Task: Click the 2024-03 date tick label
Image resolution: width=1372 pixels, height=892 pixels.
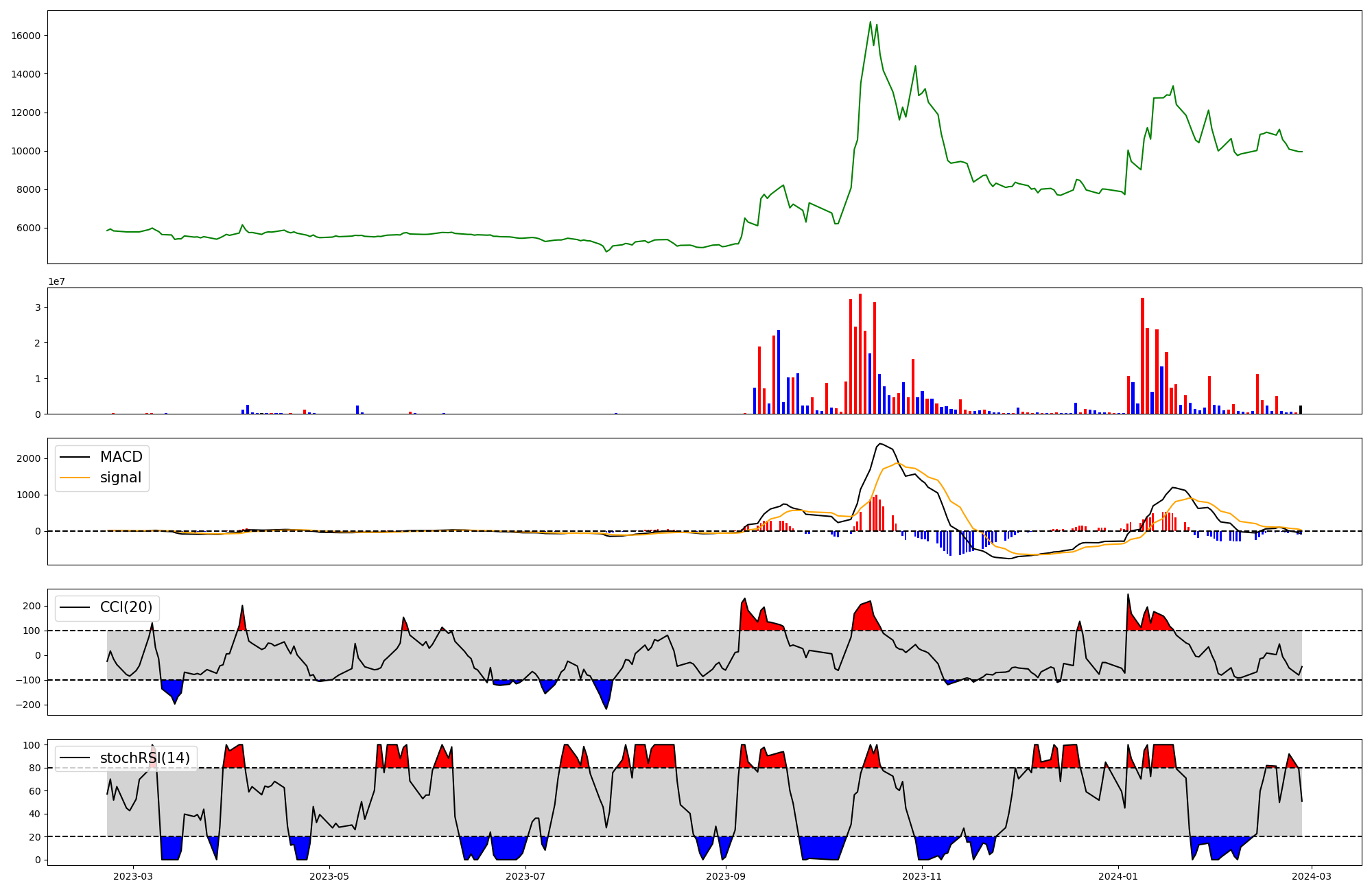Action: 1312,876
